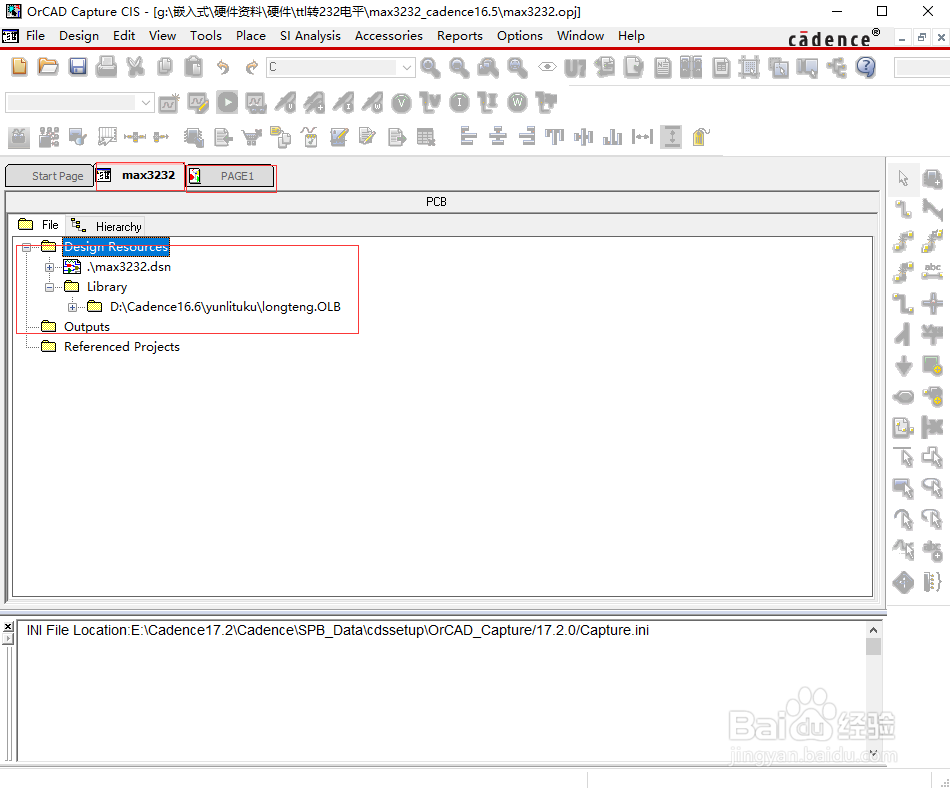
Task: Open the Place menu
Action: click(x=251, y=36)
